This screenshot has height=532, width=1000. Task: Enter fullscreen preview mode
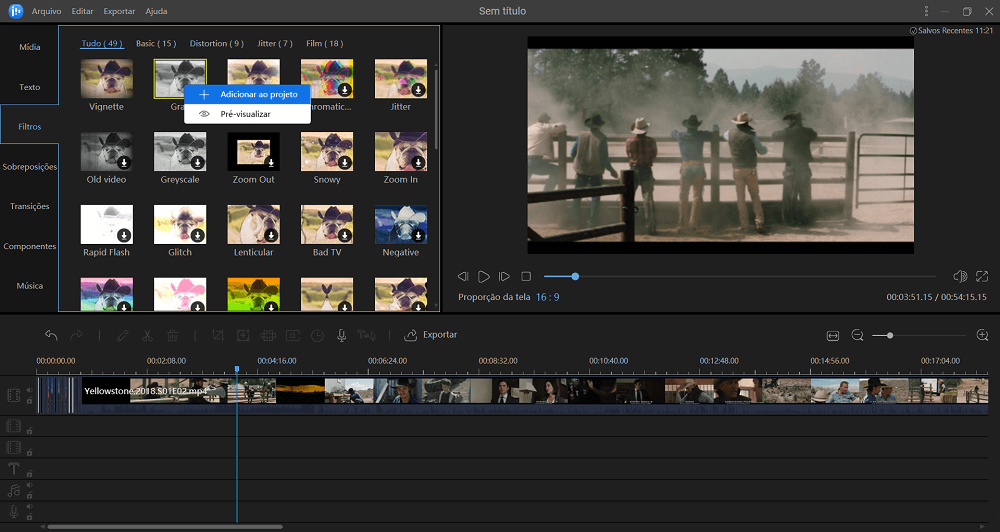click(982, 276)
